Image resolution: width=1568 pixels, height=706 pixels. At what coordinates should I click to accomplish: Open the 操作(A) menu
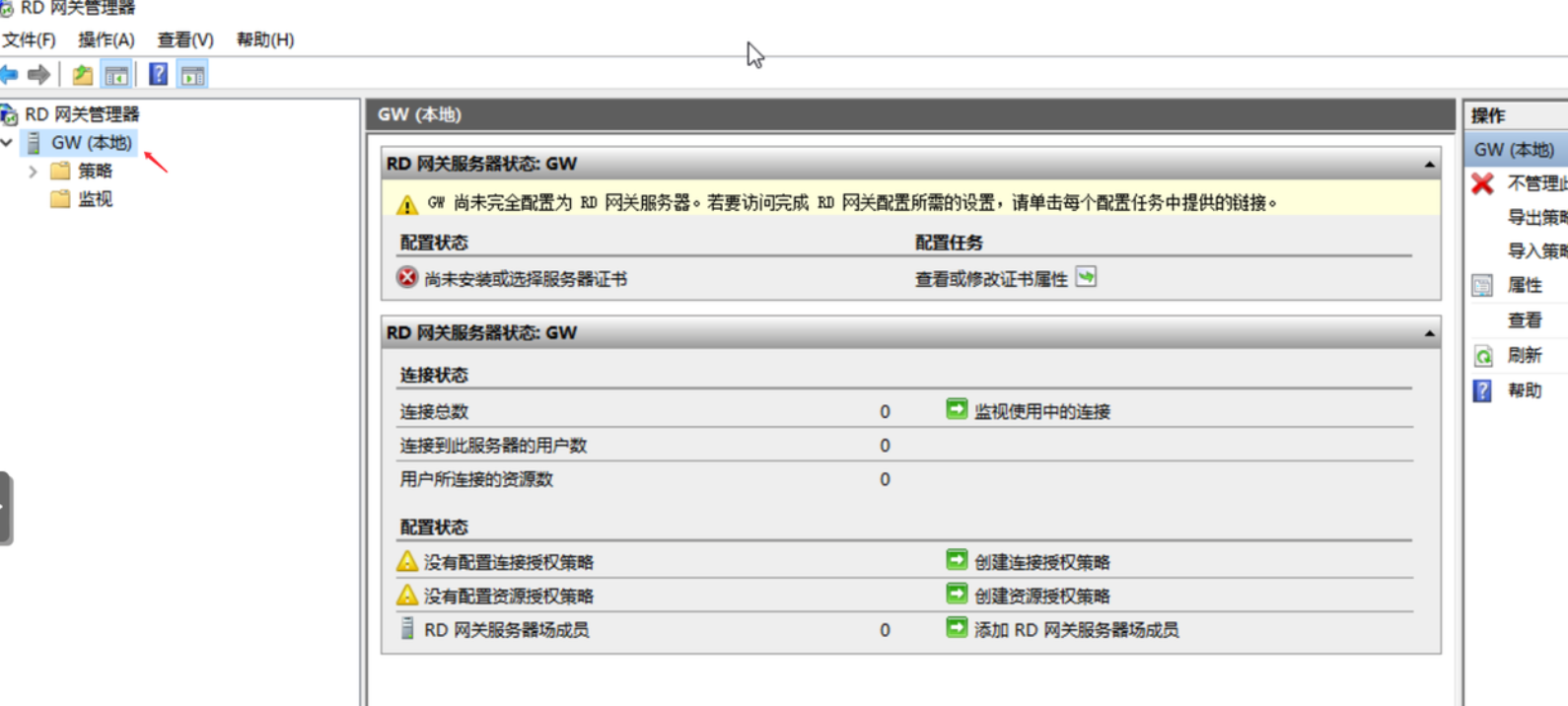[106, 39]
